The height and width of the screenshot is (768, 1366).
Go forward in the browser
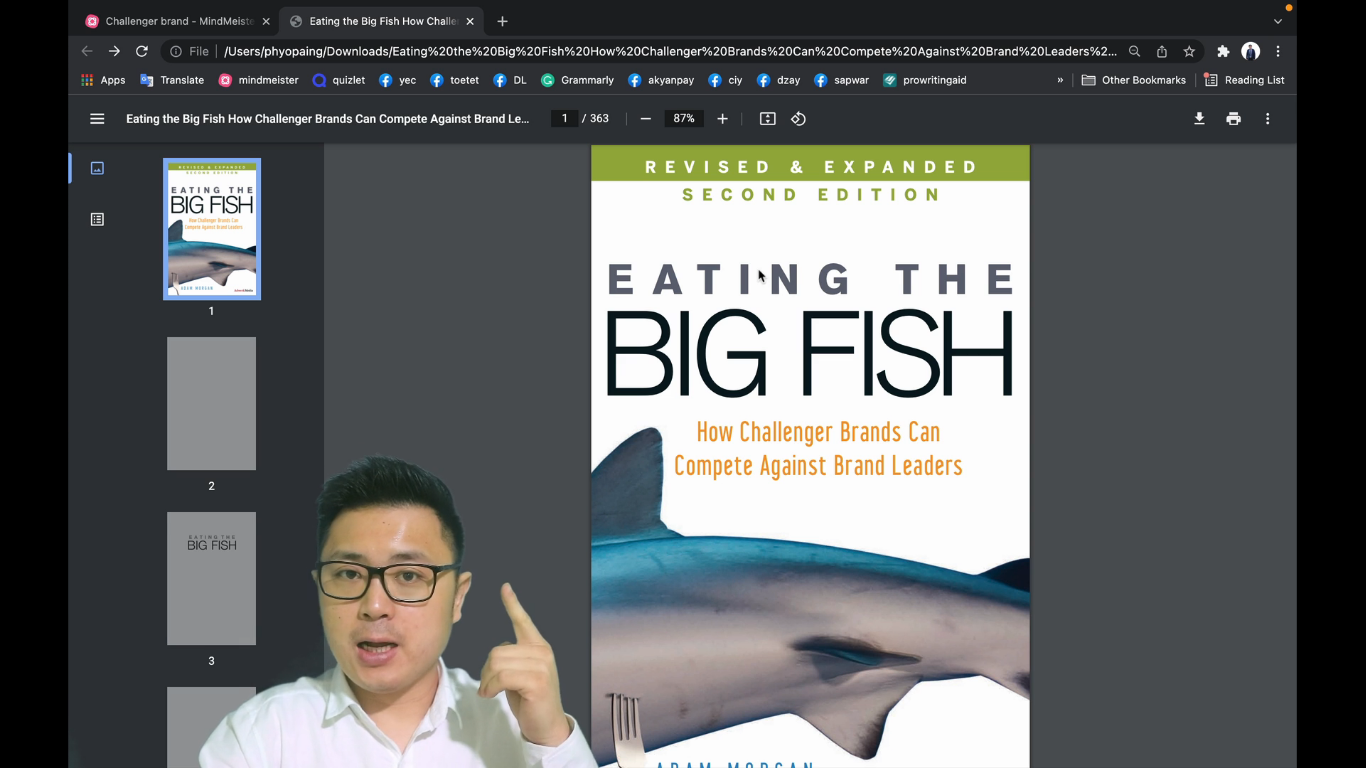click(x=114, y=51)
